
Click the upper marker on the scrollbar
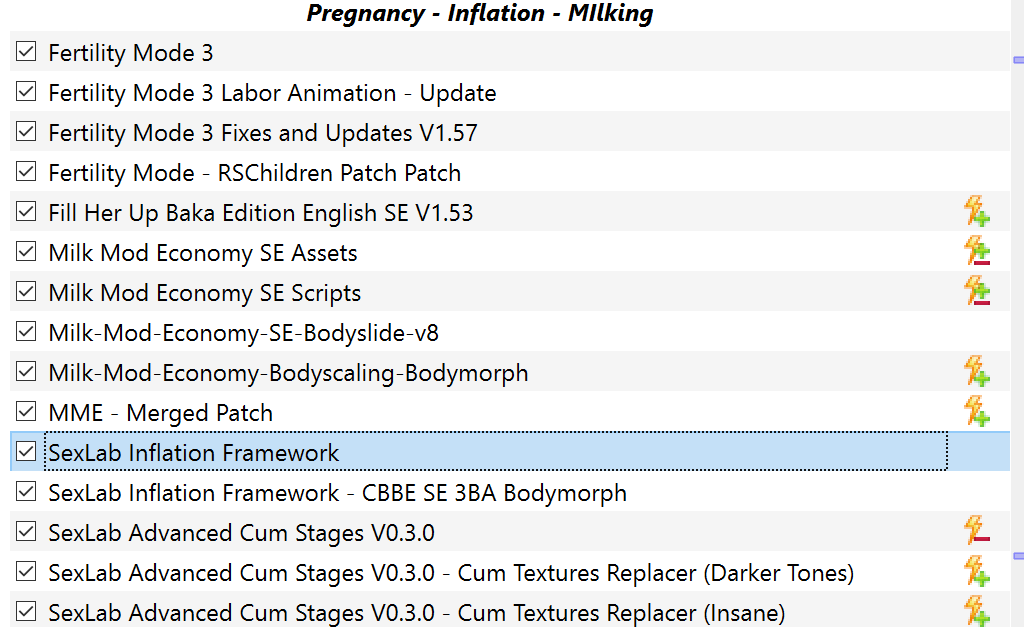coord(1018,60)
